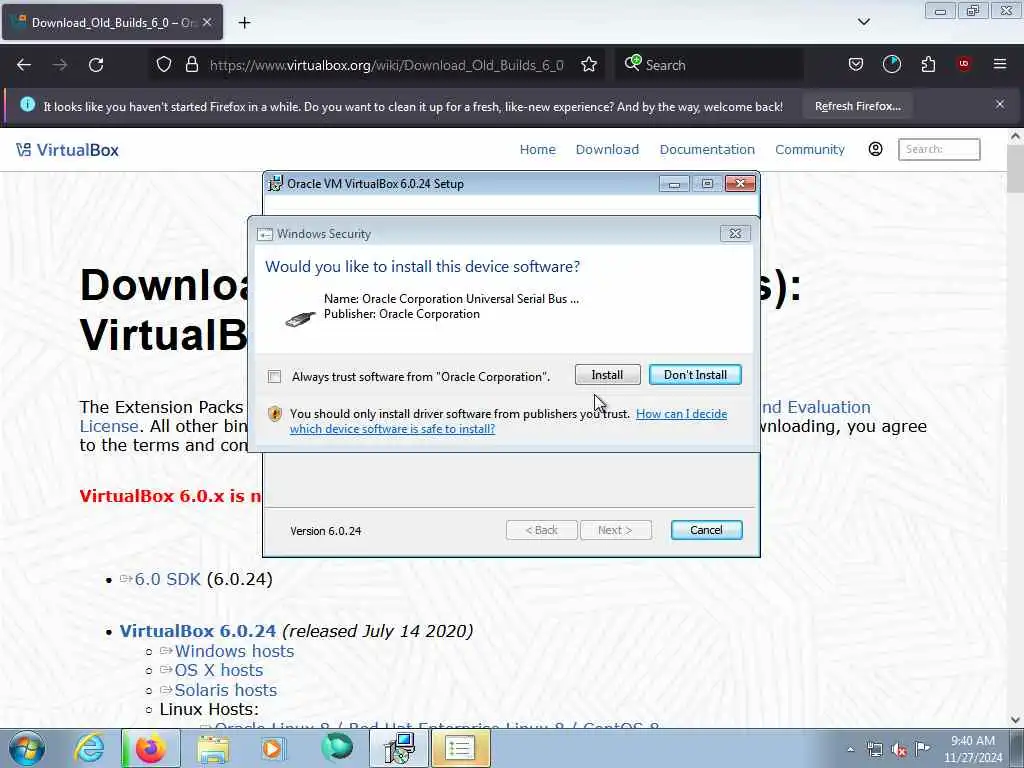
Task: Open Windows Media Player on taskbar
Action: (x=272, y=748)
